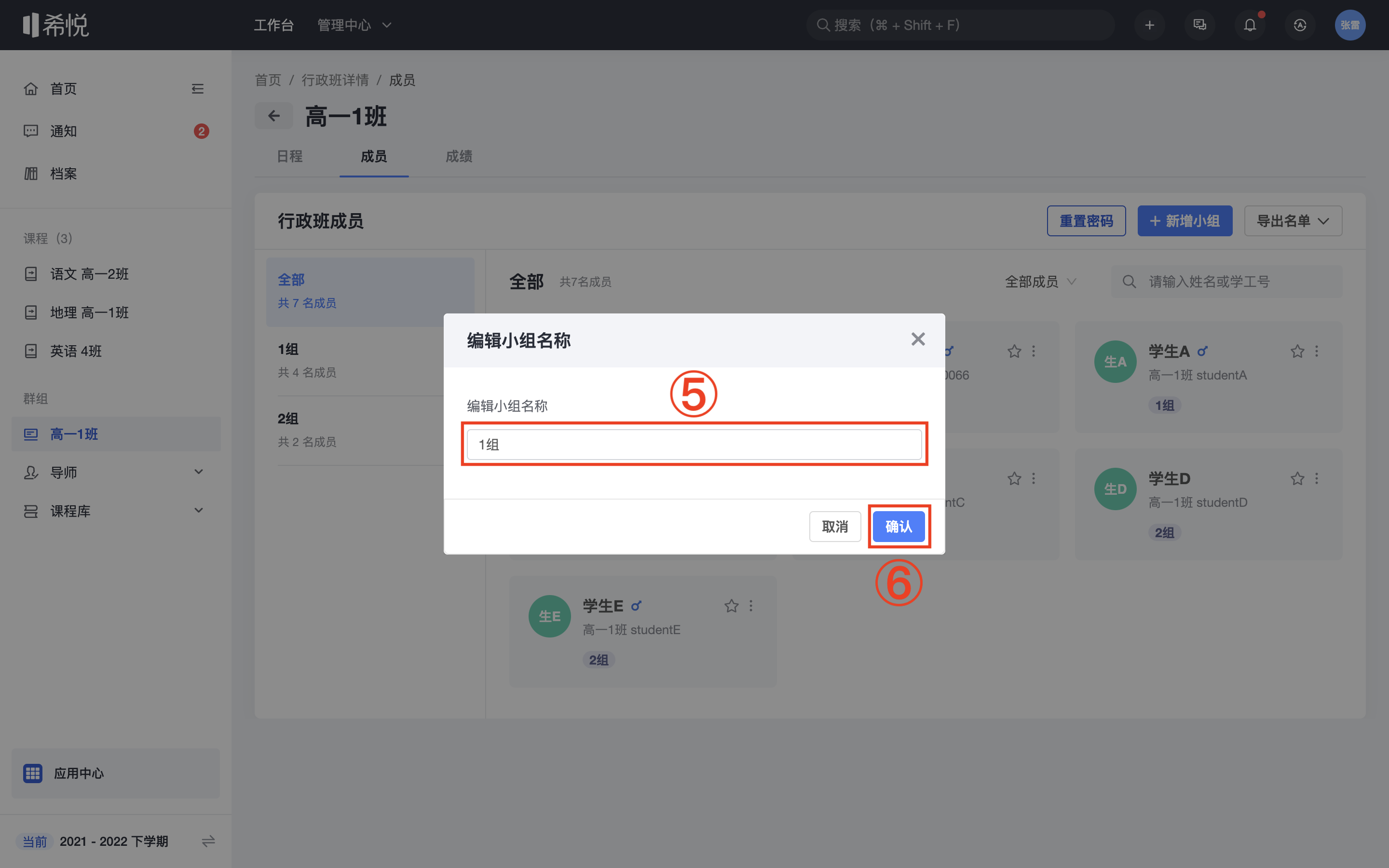Click the 重置密码 button
Viewport: 1389px width, 868px height.
coord(1086,221)
